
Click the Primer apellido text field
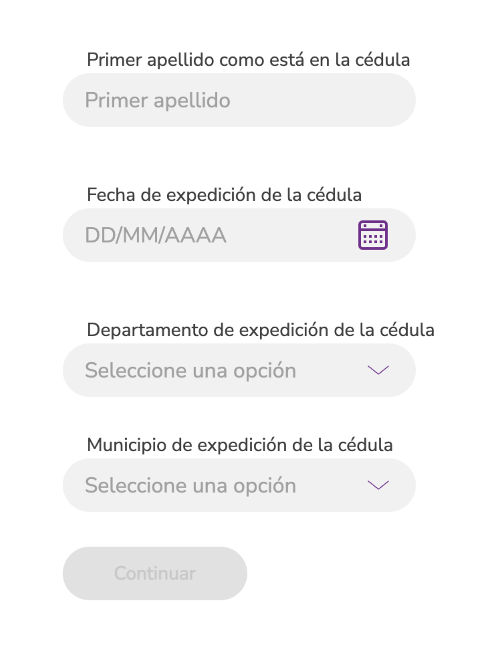[x=239, y=100]
